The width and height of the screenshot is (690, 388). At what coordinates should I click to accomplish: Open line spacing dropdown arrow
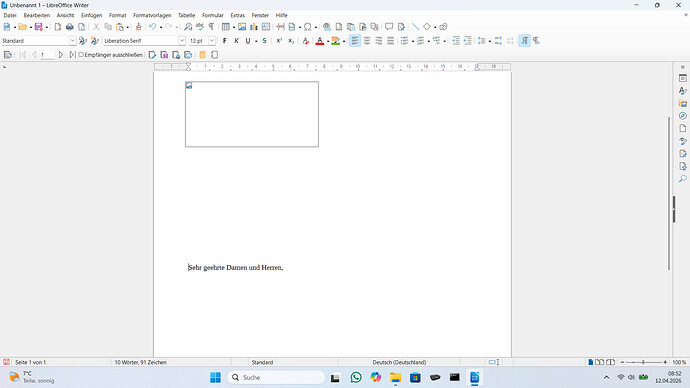(490, 41)
